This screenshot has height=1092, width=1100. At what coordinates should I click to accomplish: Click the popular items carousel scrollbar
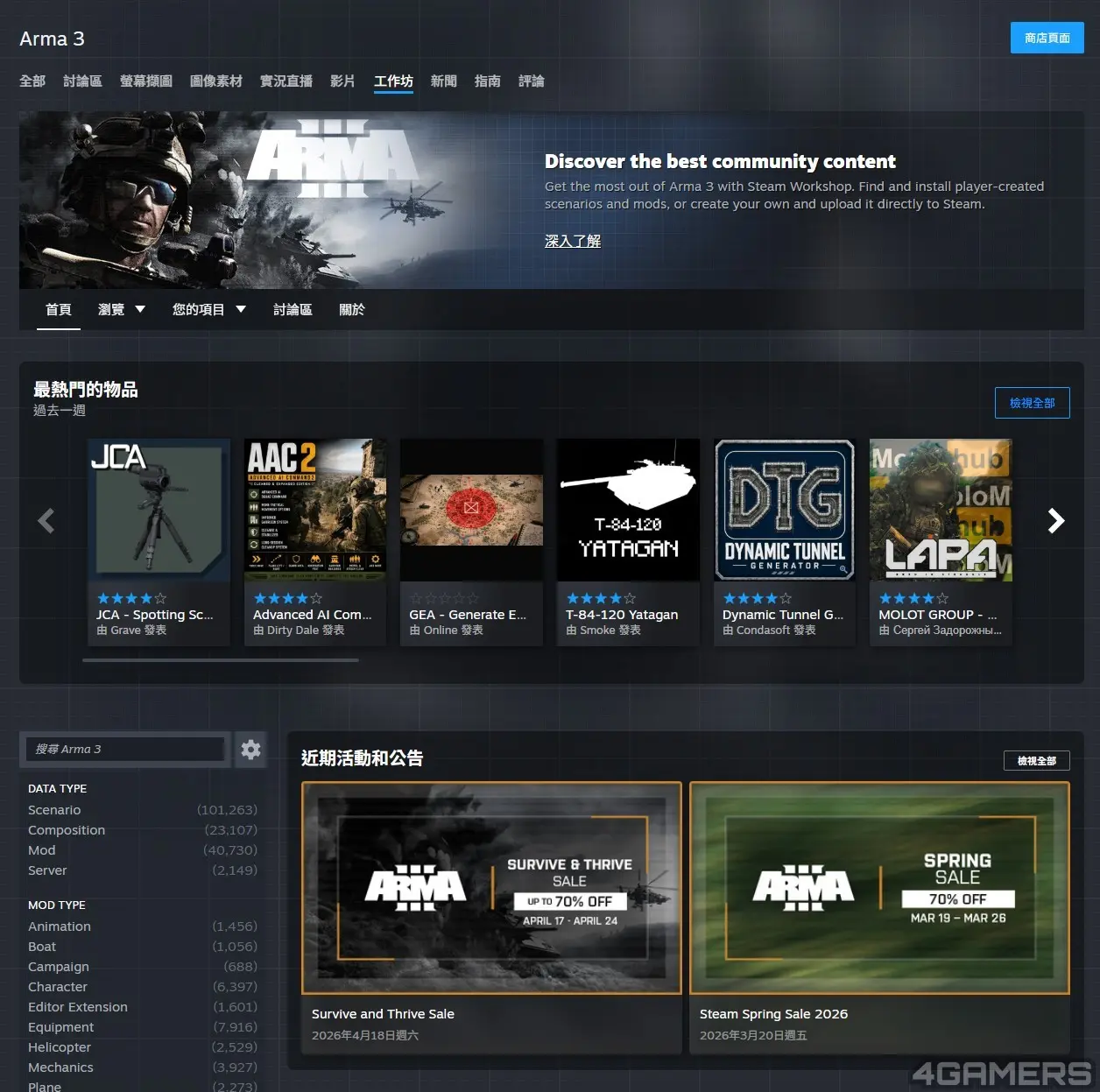coord(221,660)
